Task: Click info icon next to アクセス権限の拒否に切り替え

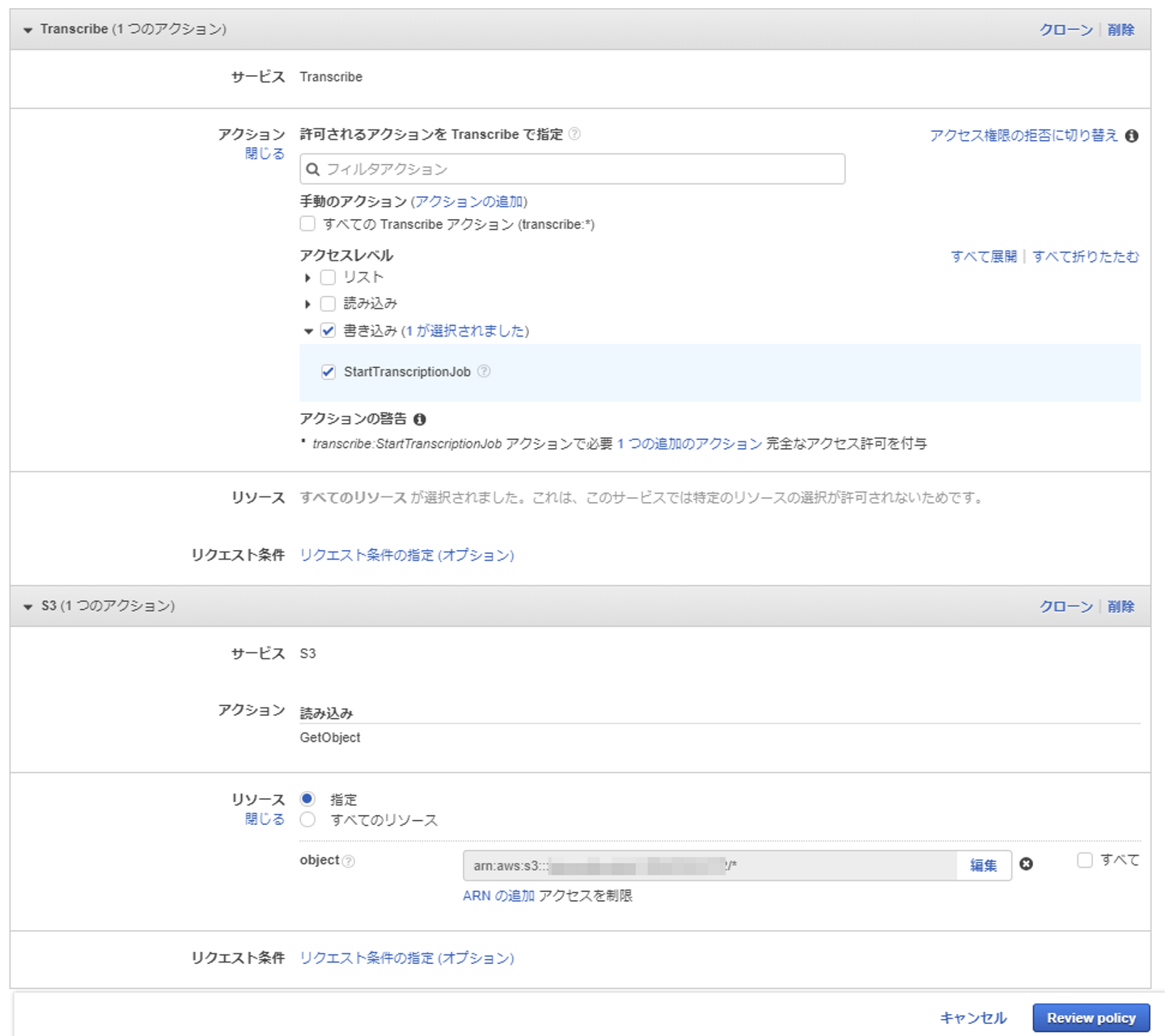Action: point(1132,136)
